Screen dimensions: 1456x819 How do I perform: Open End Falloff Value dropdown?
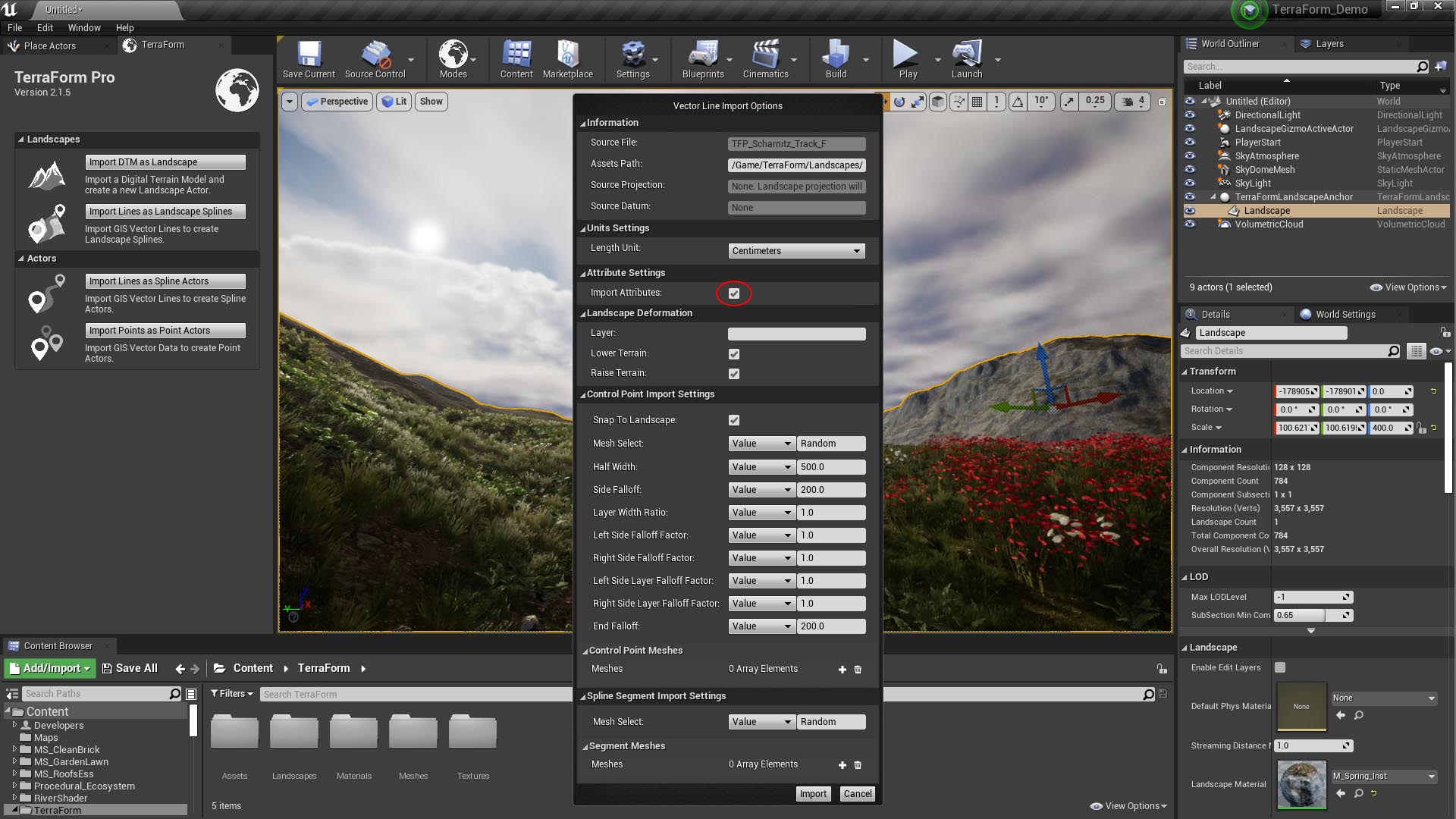761,626
